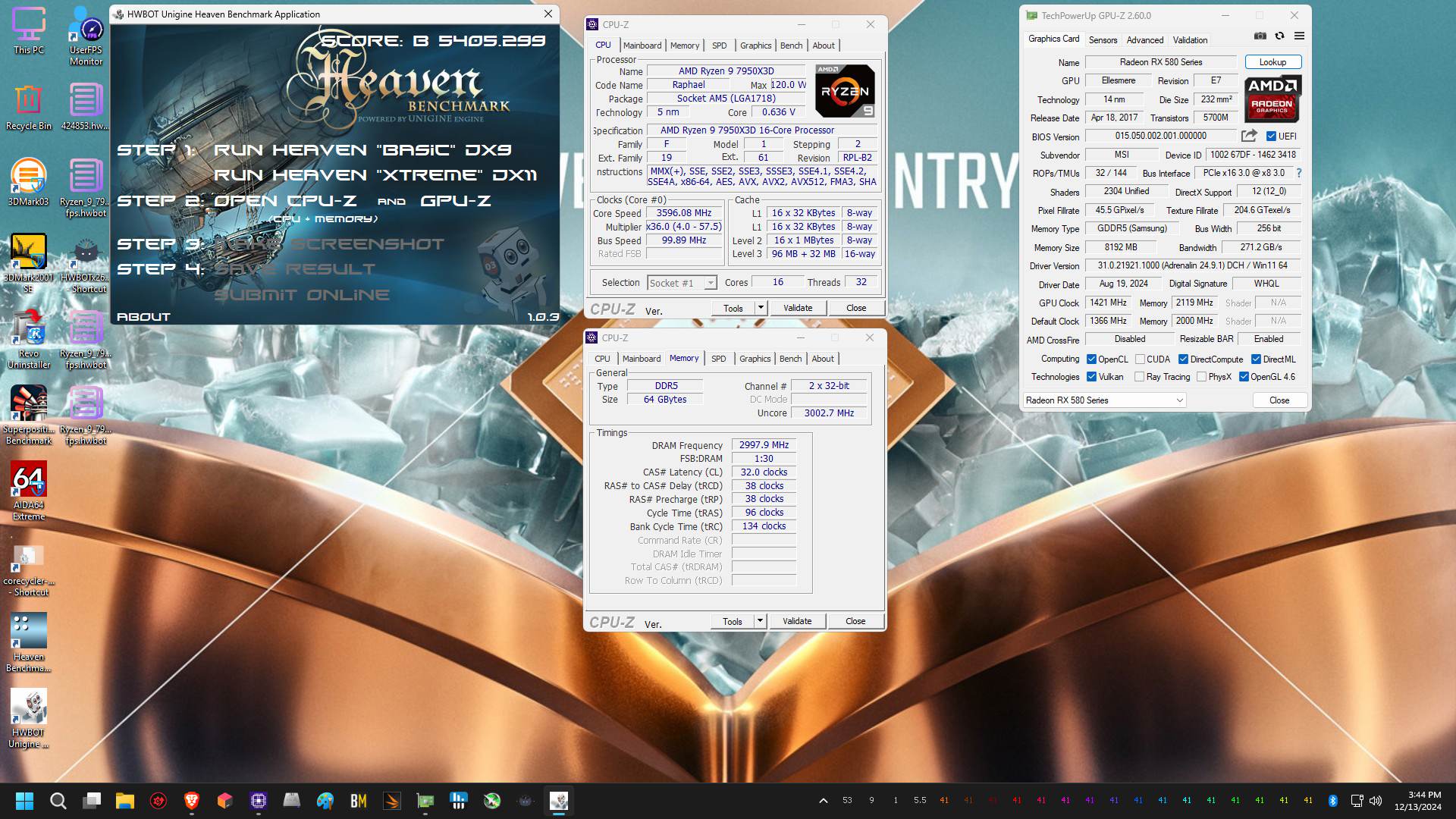Click the BIOS version share icon
The height and width of the screenshot is (819, 1456).
(1249, 136)
